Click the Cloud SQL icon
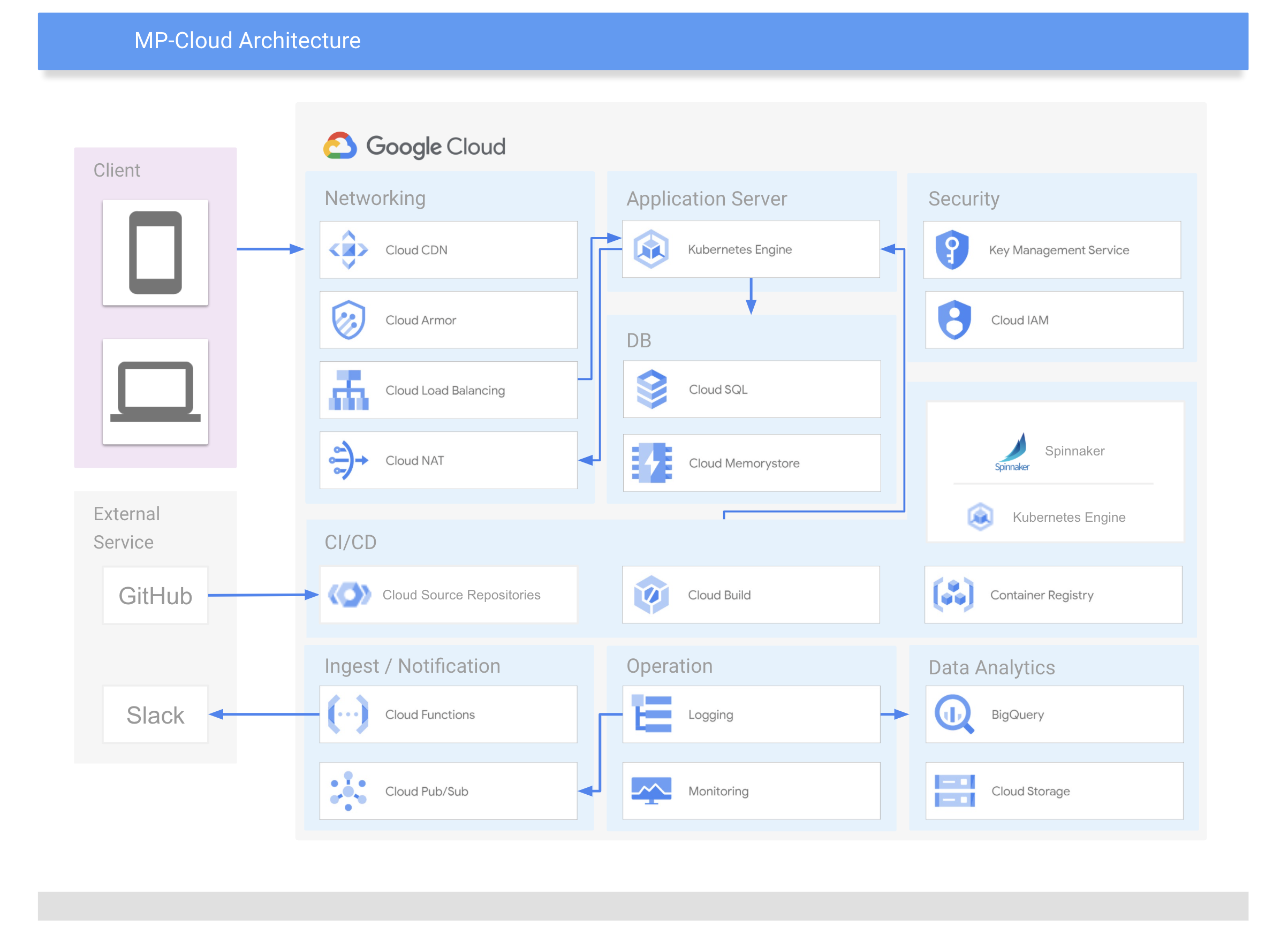 [651, 389]
